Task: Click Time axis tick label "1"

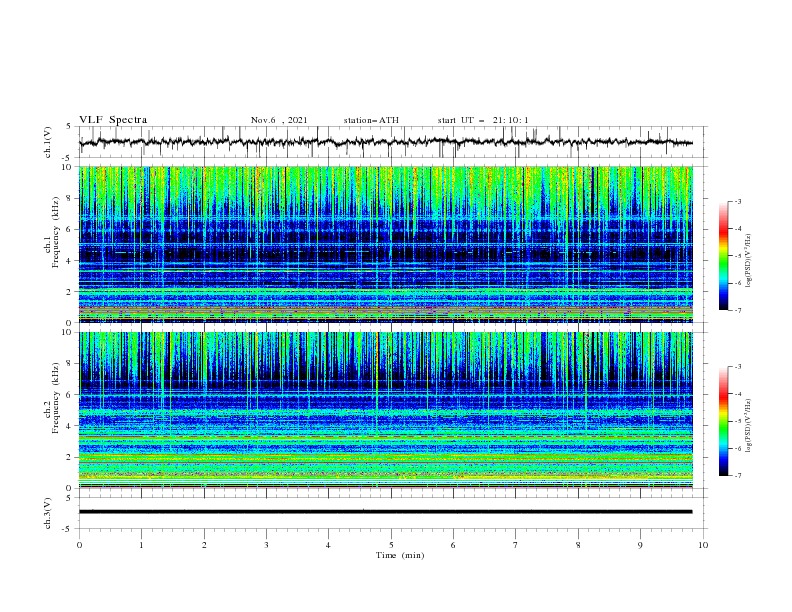Action: (x=141, y=545)
